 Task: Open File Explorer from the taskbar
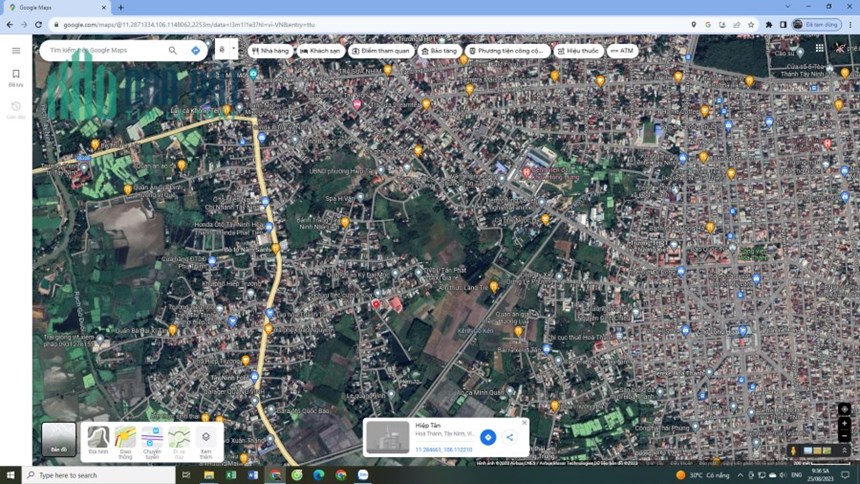click(209, 475)
